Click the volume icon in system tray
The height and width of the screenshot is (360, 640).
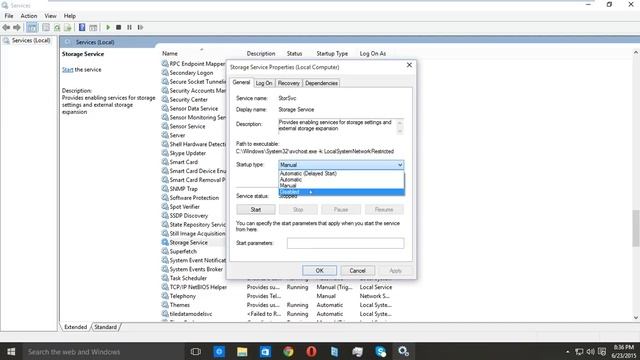tap(590, 351)
